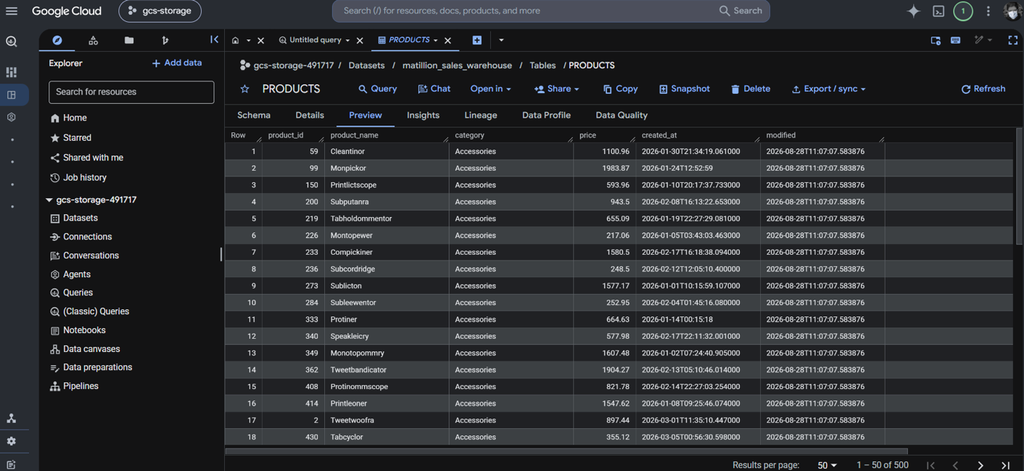The width and height of the screenshot is (1024, 471).
Task: Open the three-dot settings and utilities menu
Action: tap(989, 11)
